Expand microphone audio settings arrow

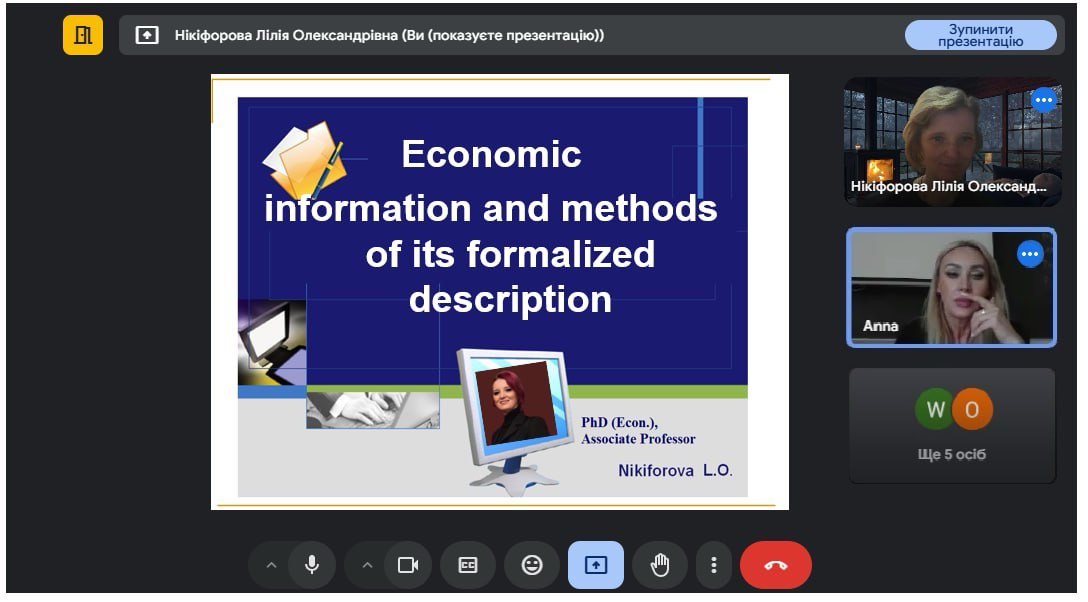[271, 565]
